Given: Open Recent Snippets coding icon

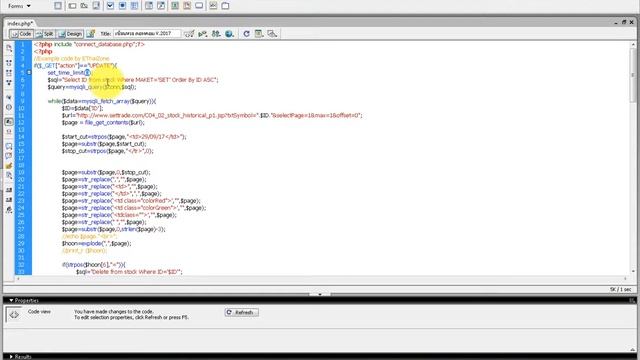Looking at the screenshot, I should 9,176.
